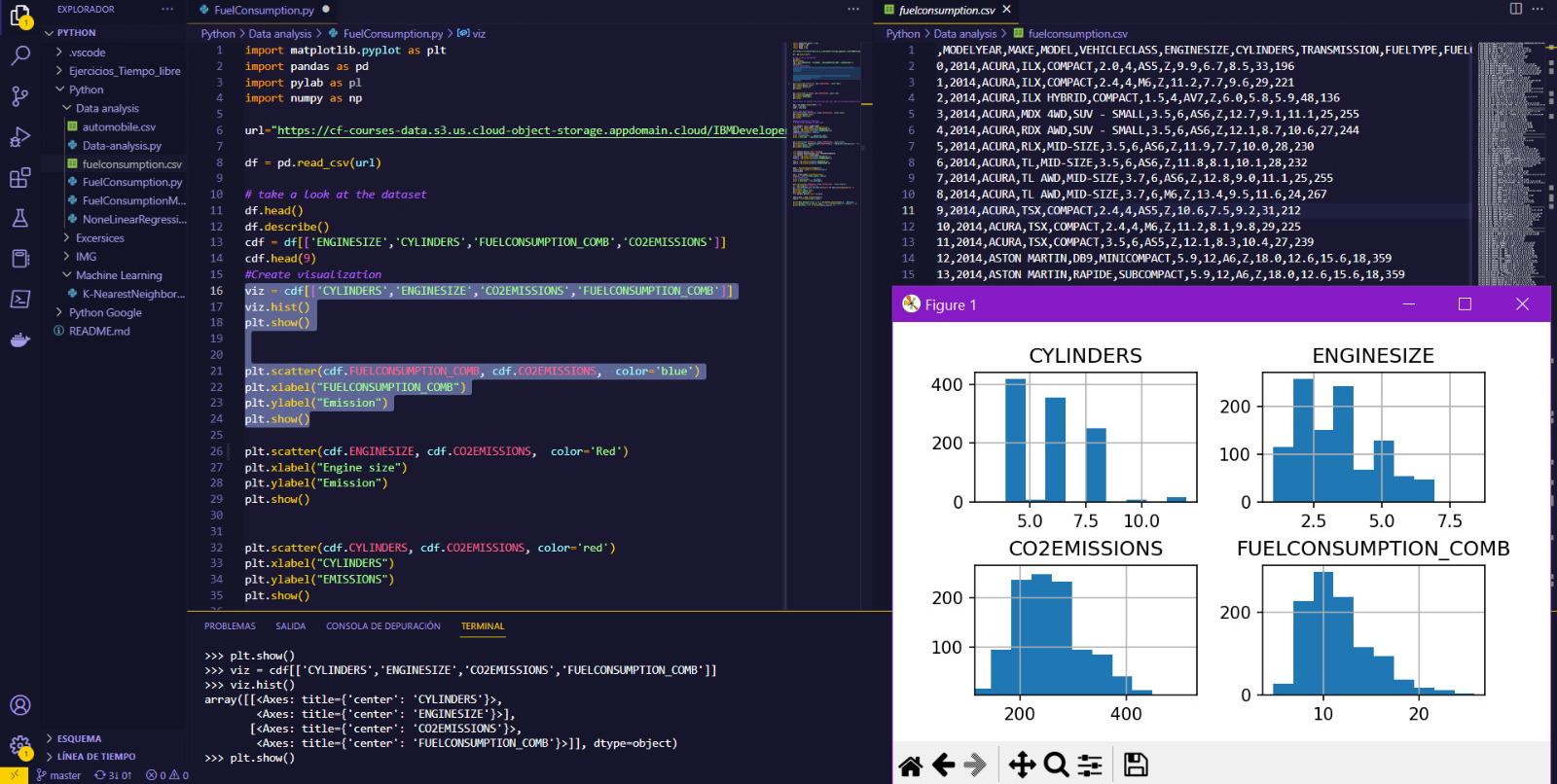Click the remote window indicator in status bar
This screenshot has height=784, width=1557.
(14, 775)
